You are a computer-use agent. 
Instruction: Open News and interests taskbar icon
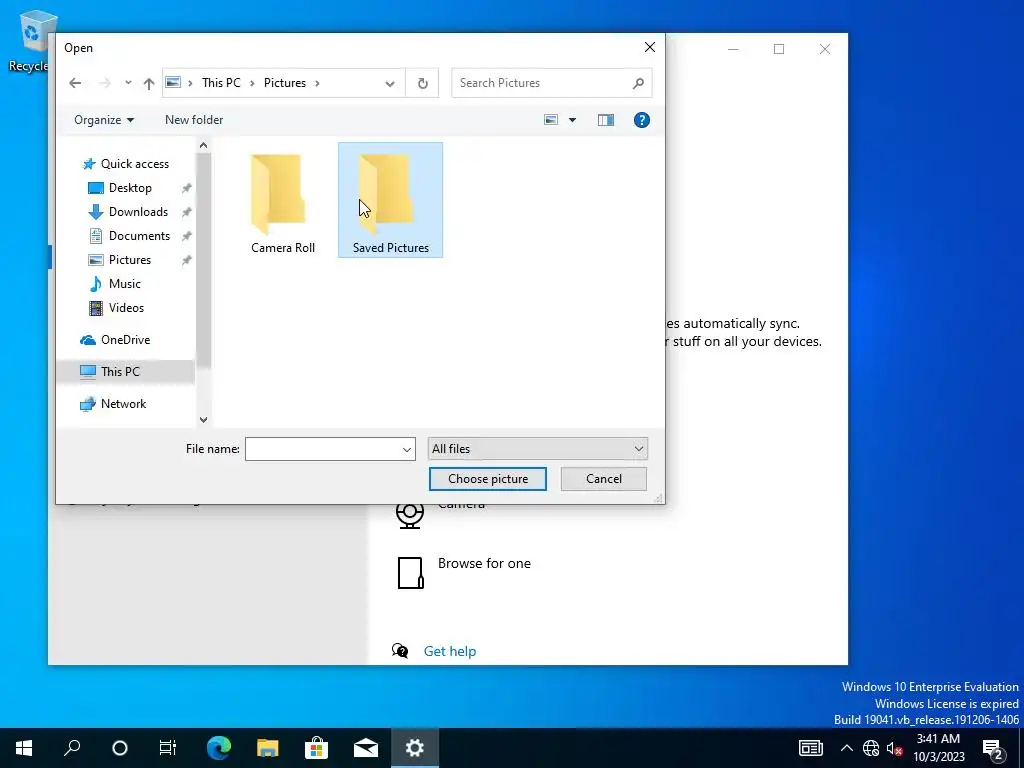tap(810, 748)
